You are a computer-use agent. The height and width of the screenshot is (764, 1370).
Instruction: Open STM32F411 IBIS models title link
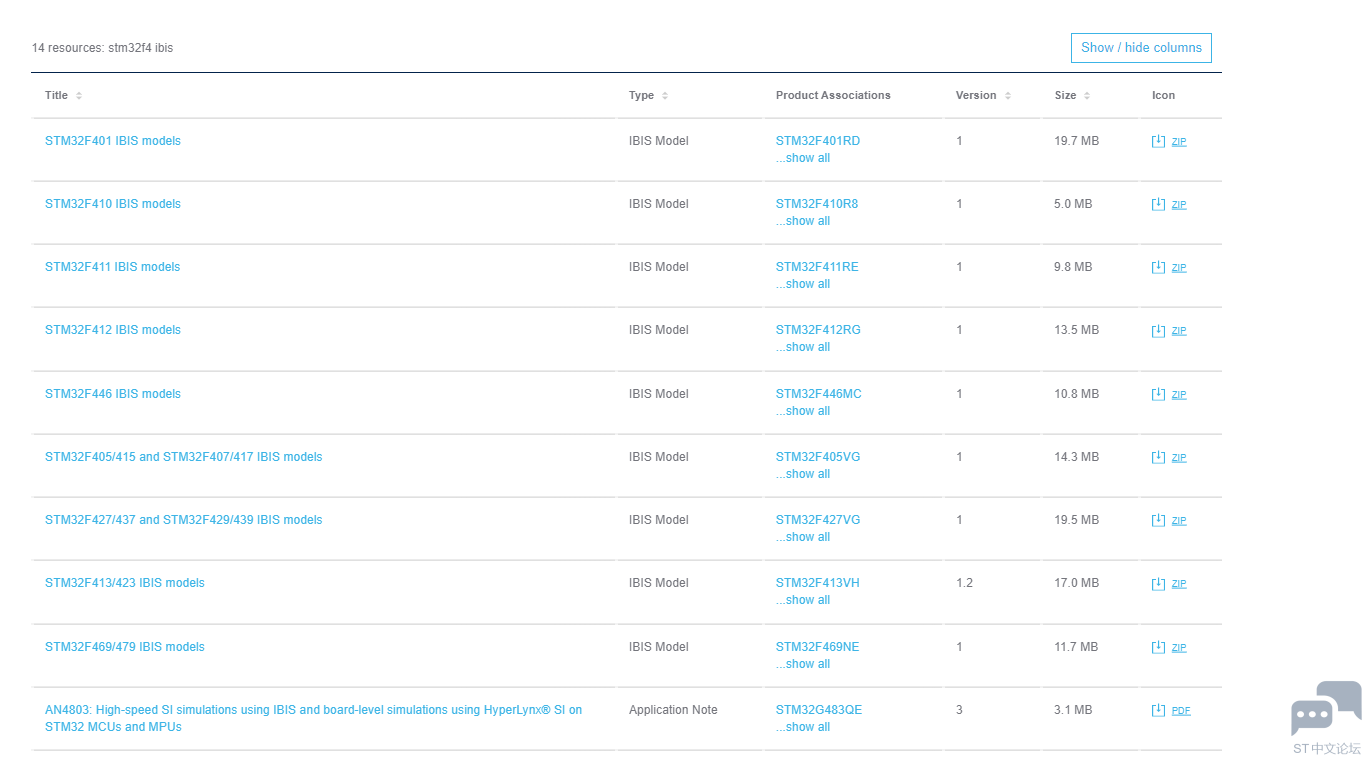coord(113,267)
